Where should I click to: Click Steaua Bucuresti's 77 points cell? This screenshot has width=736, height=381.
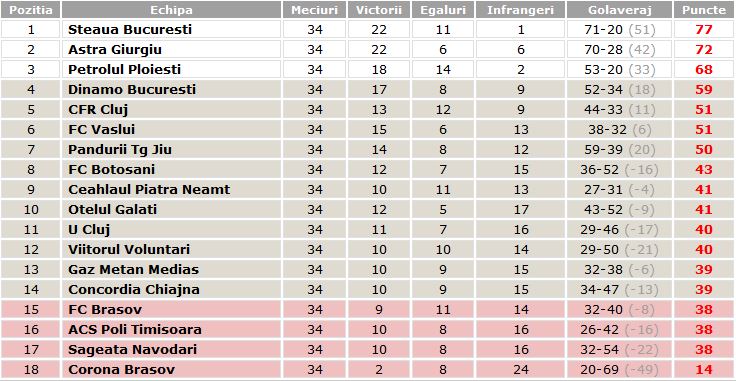point(704,30)
